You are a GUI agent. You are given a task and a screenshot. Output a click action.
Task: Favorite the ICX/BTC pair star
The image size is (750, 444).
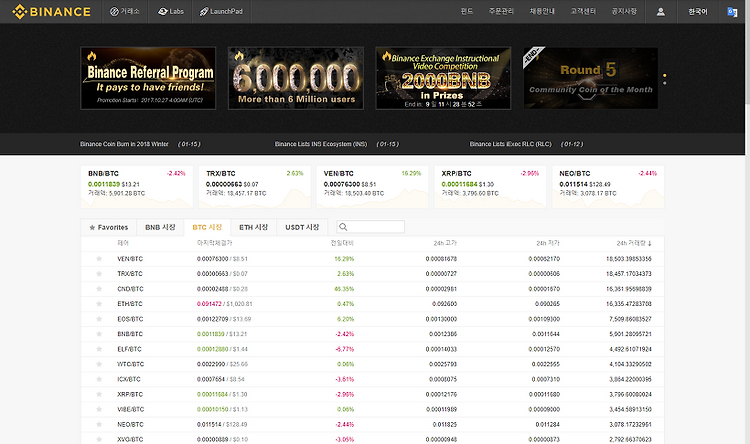tap(99, 379)
